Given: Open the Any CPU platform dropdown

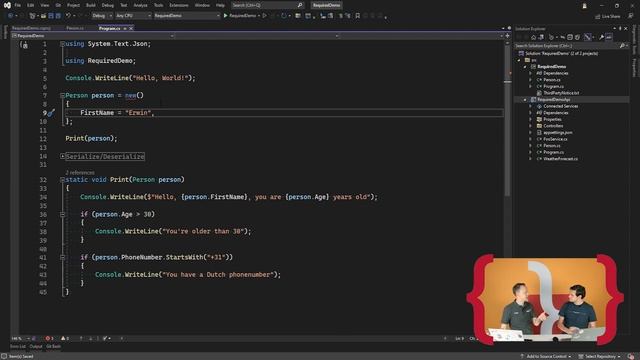Looking at the screenshot, I should [133, 16].
